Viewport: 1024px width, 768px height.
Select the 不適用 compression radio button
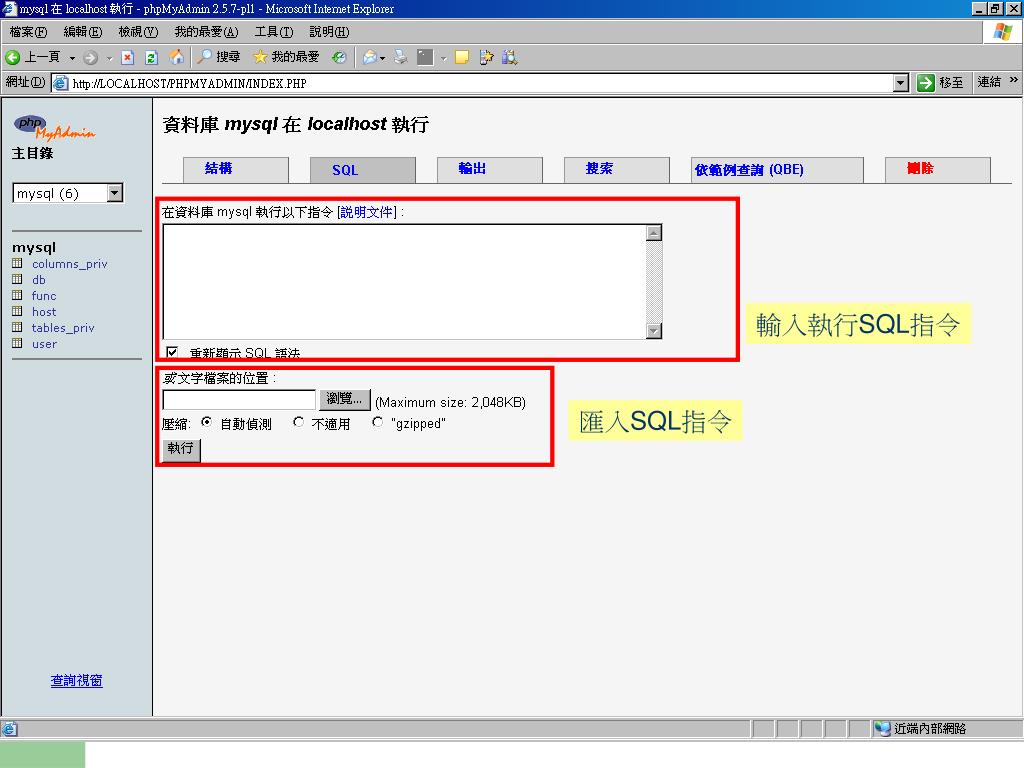coord(298,423)
